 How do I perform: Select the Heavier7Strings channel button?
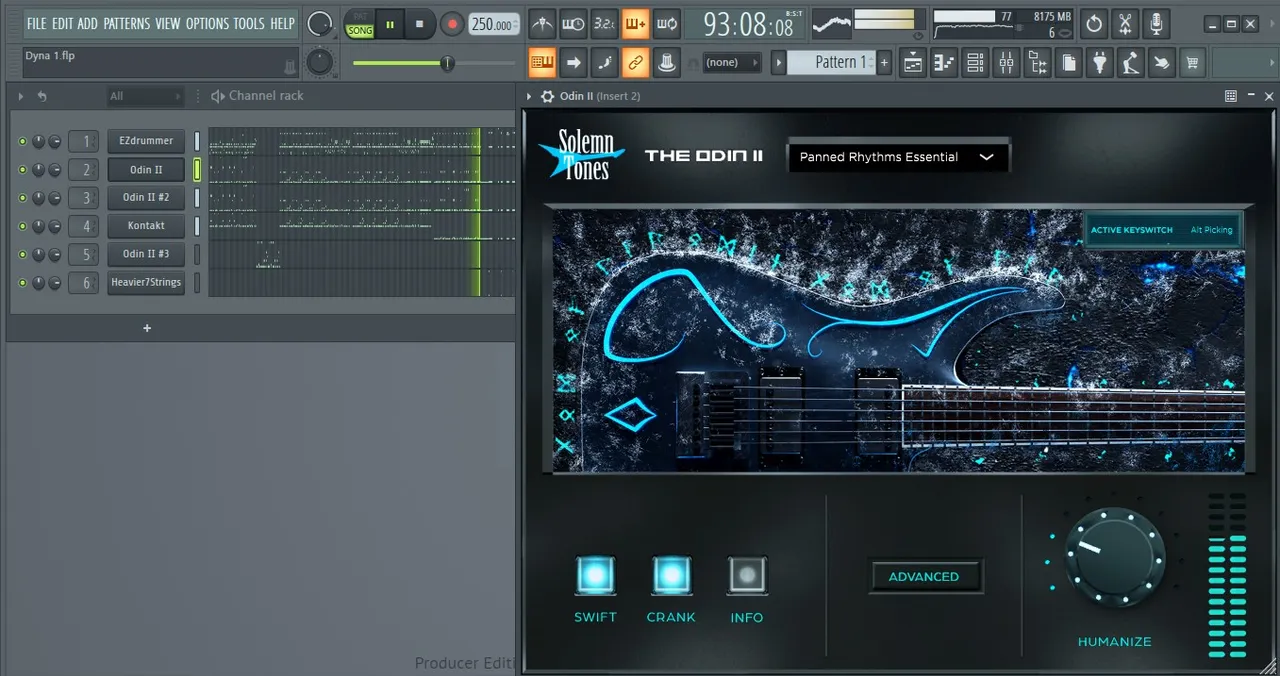[146, 282]
